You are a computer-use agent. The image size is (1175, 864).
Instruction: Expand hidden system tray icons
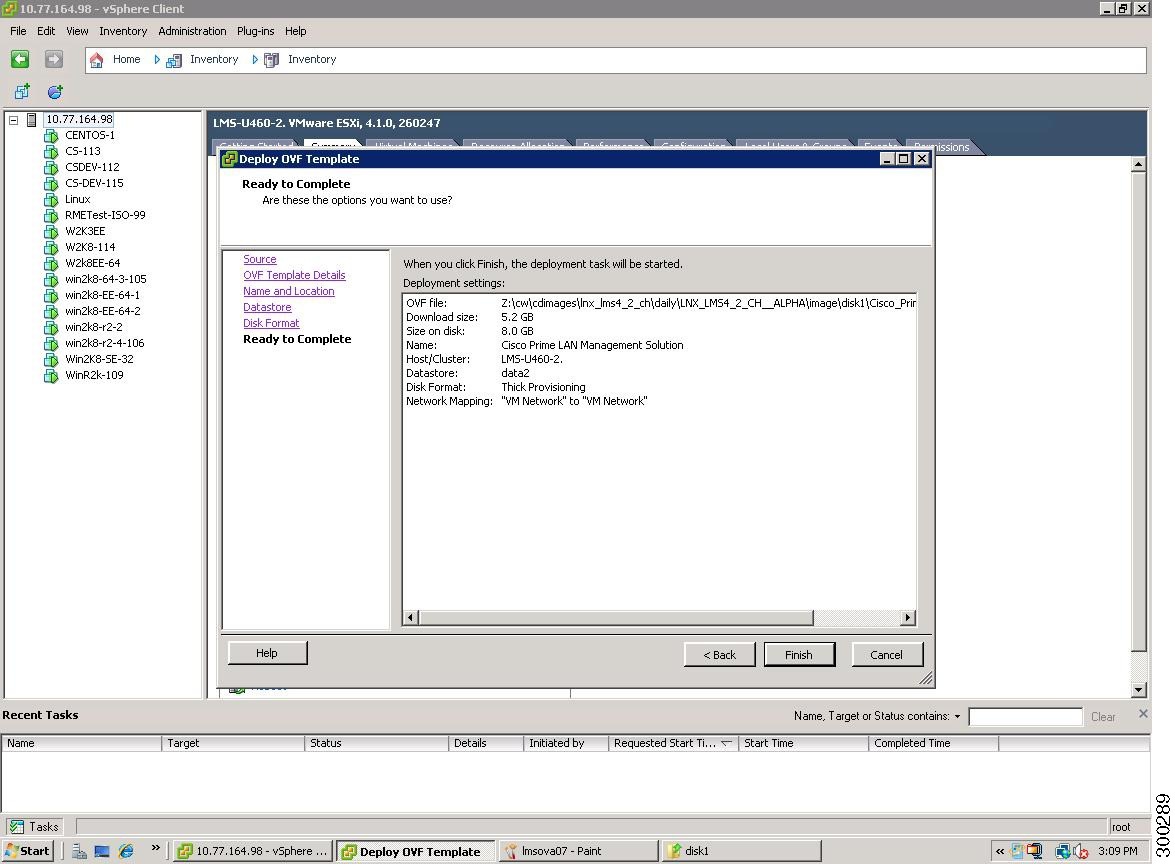tap(999, 851)
